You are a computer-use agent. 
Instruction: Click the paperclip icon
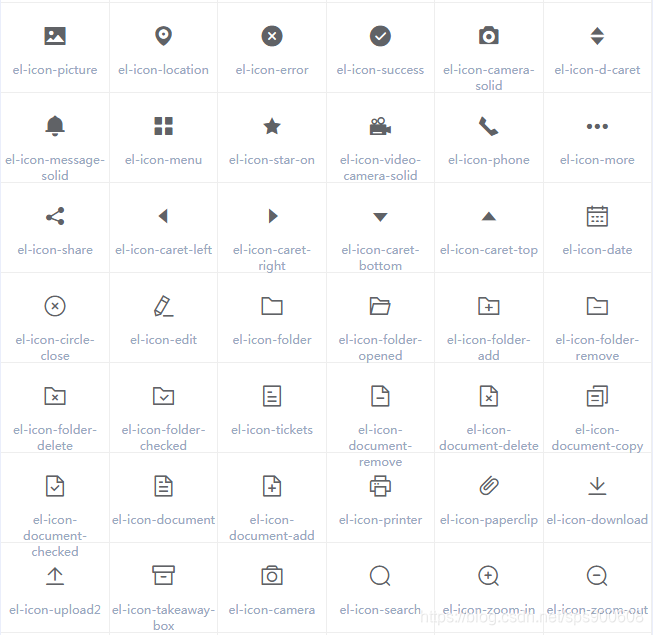tap(488, 486)
